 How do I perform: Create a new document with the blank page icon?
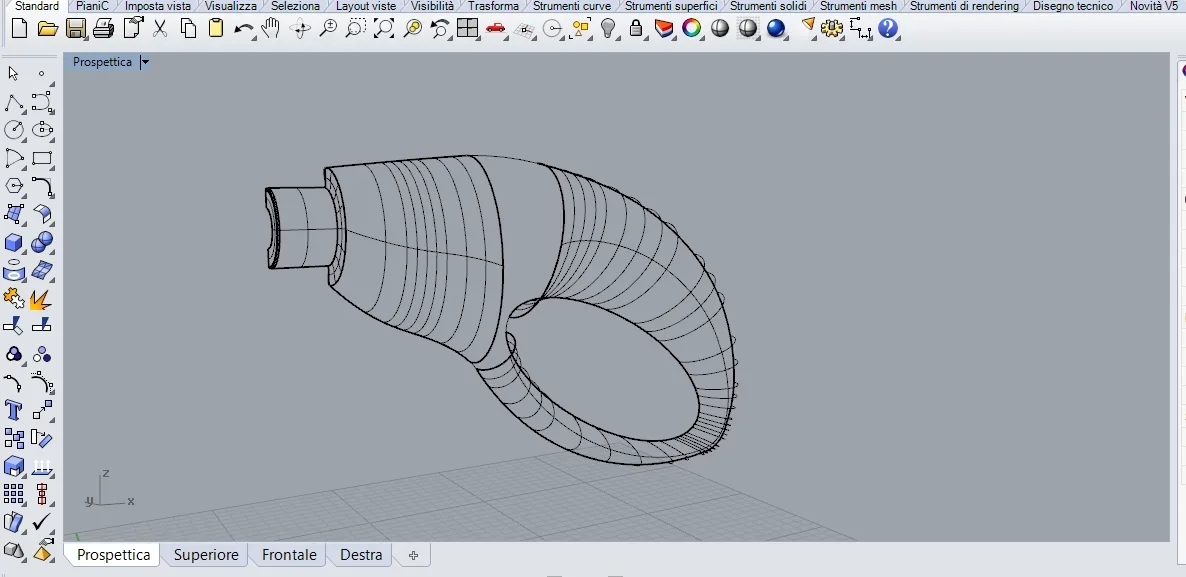tap(20, 29)
